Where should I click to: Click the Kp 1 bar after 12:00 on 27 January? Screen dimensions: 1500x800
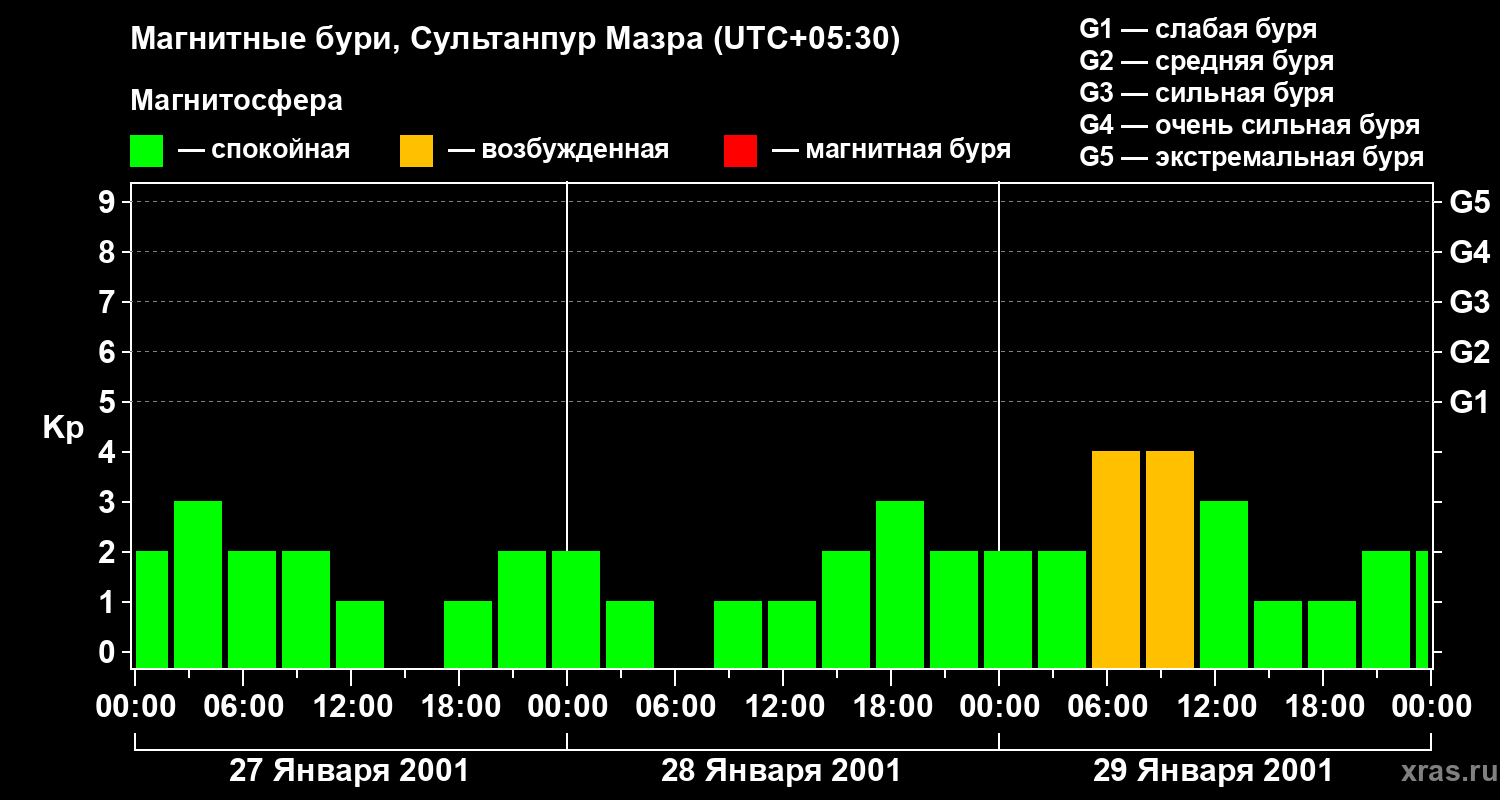[x=360, y=634]
